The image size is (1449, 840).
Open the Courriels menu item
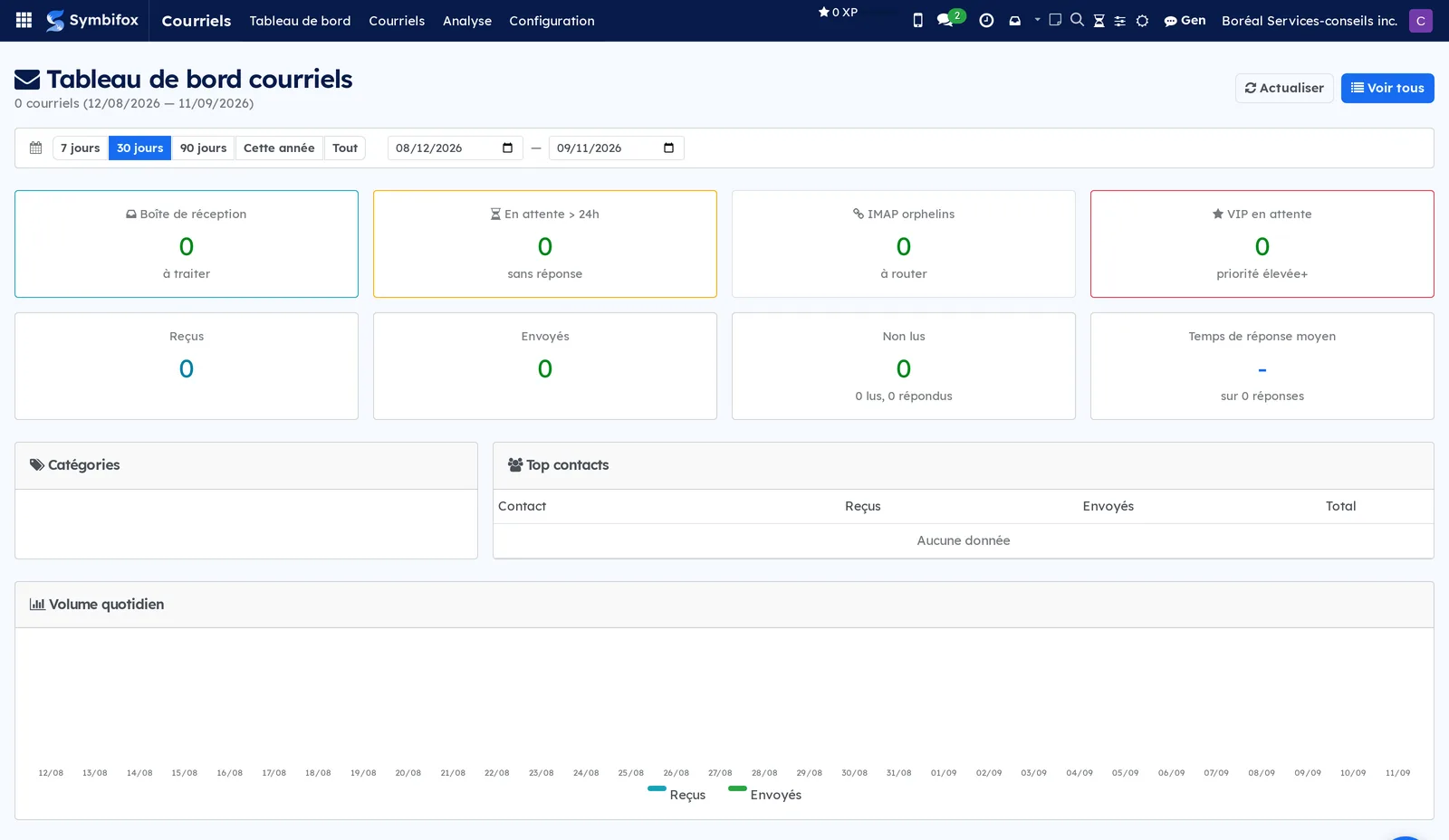397,20
